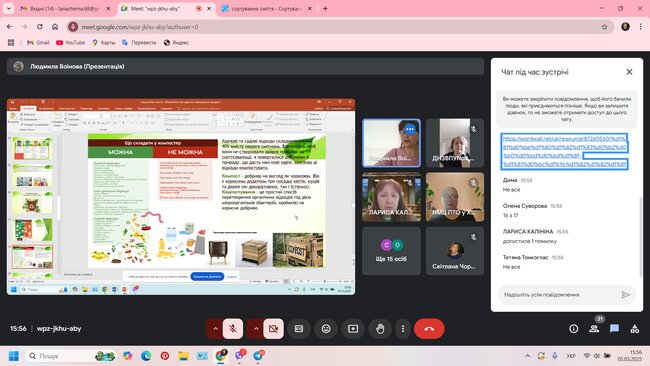650x366 pixels.
Task: Open the activities shapes icon
Action: click(635, 329)
